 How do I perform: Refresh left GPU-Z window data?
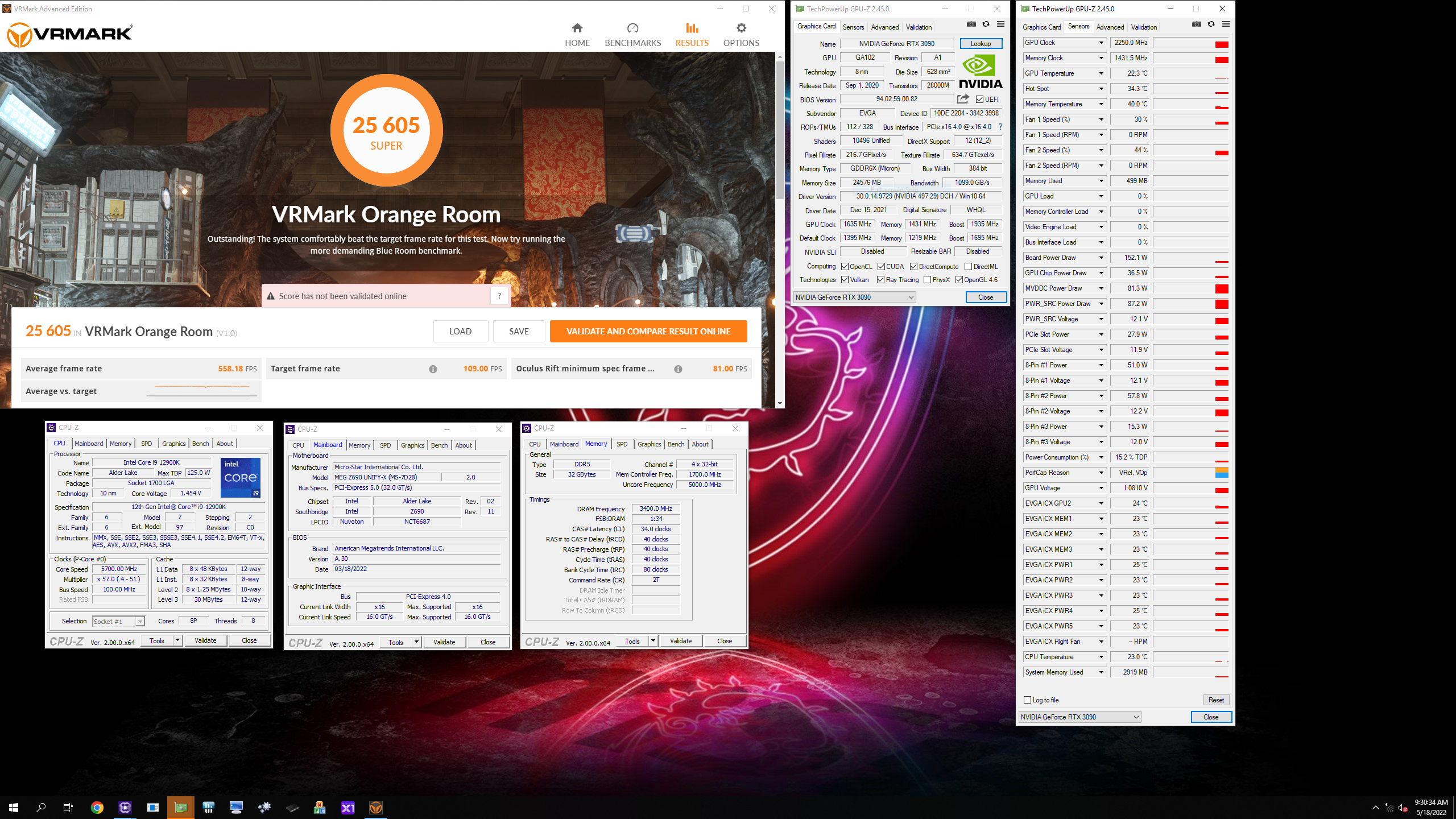986,24
